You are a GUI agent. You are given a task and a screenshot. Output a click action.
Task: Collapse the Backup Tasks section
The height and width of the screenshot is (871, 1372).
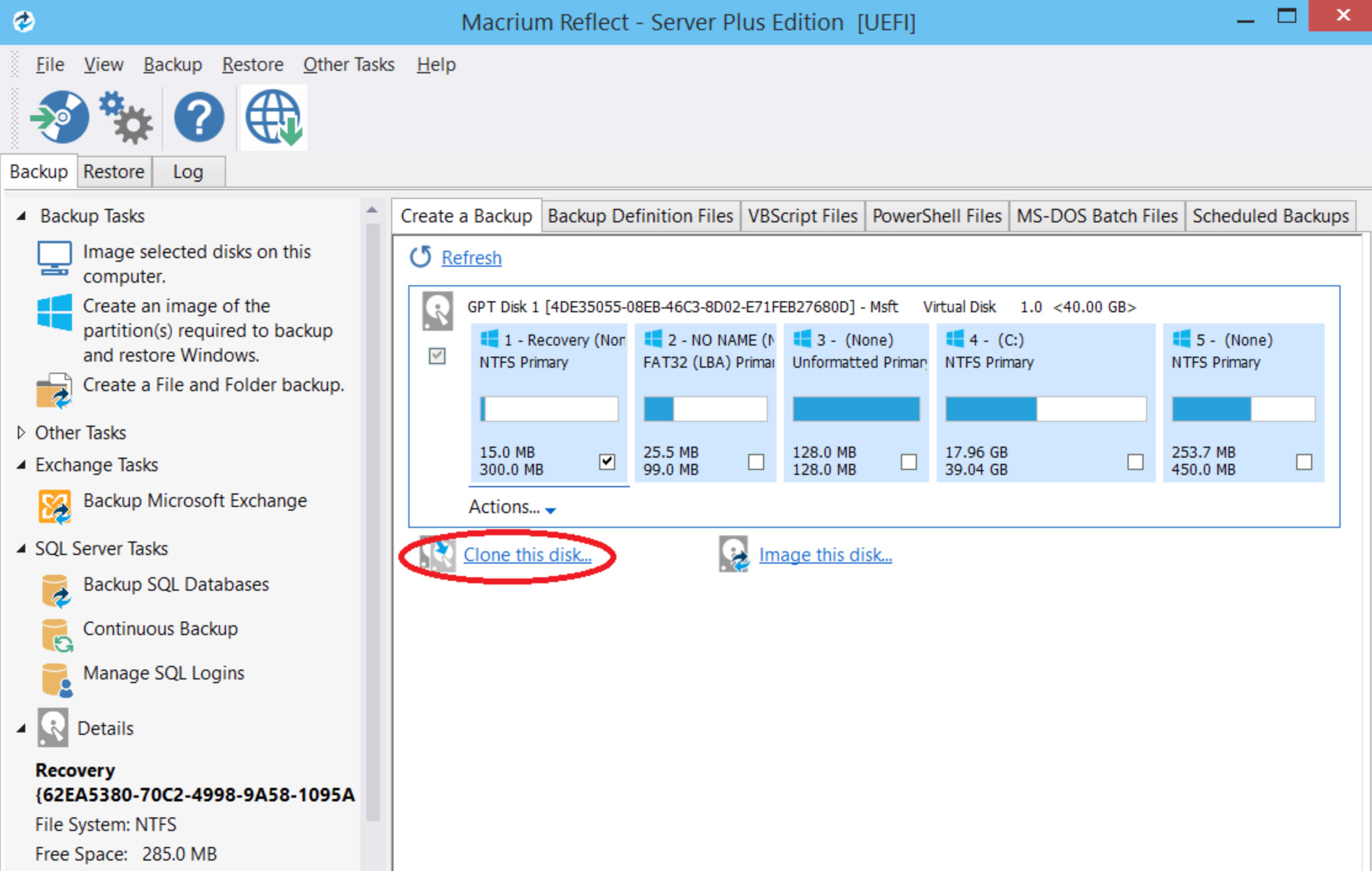click(22, 216)
